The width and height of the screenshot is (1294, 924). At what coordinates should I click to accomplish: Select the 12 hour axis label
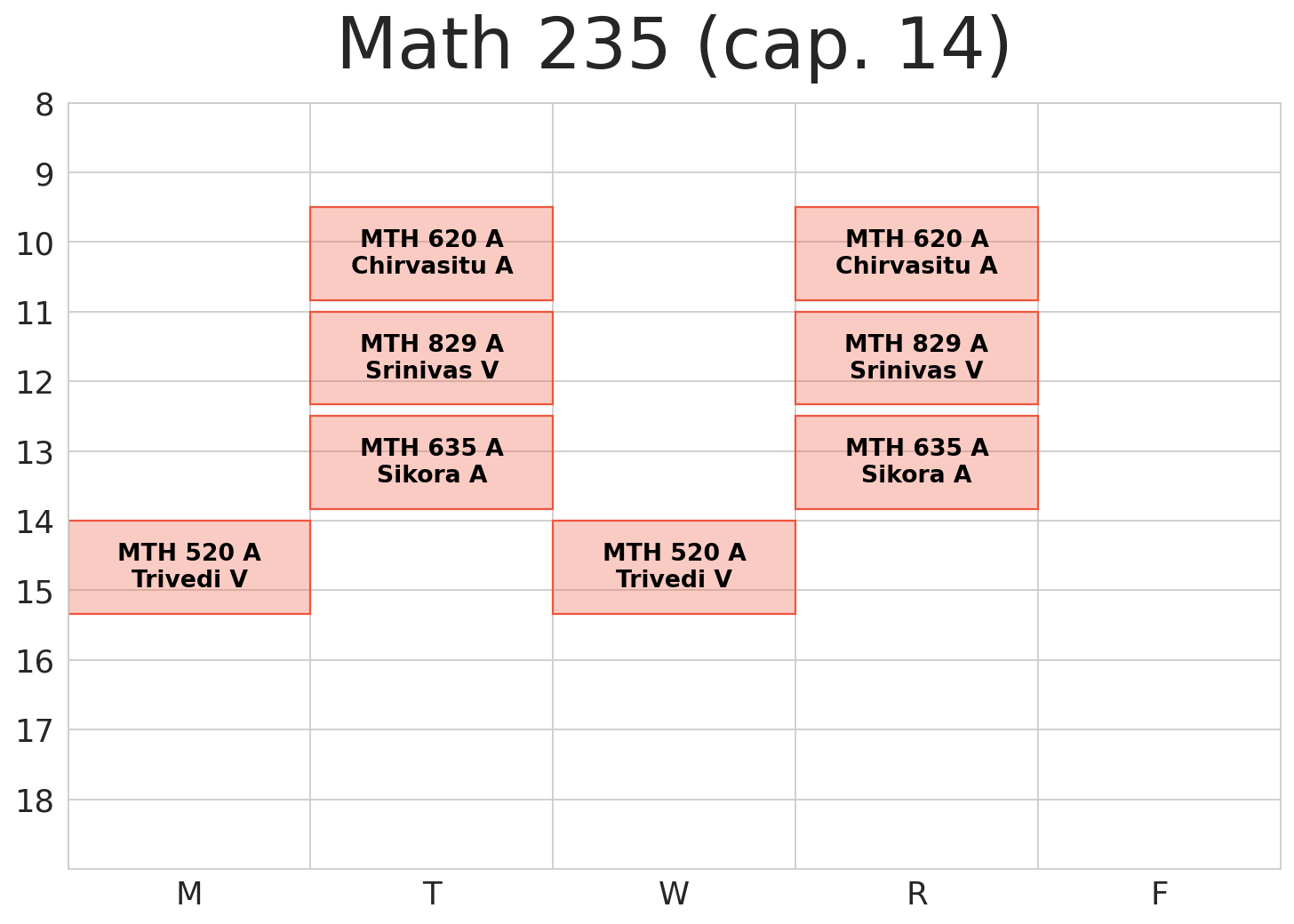point(36,383)
